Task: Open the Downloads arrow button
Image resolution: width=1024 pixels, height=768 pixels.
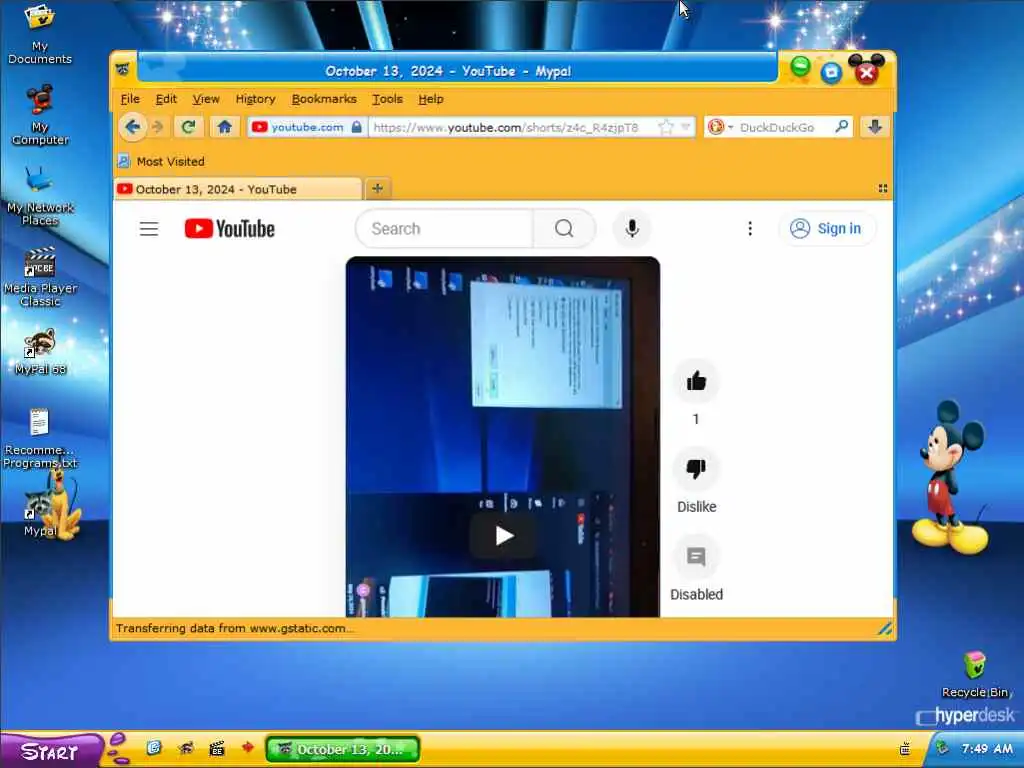Action: pos(875,127)
